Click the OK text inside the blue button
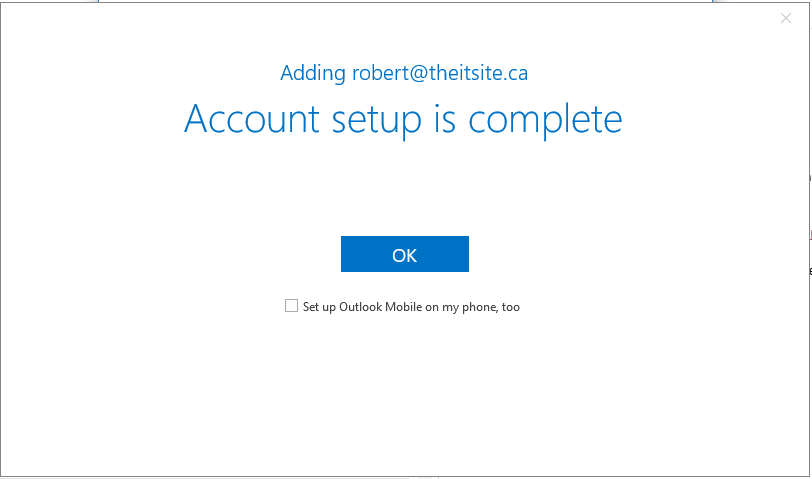 (x=404, y=255)
